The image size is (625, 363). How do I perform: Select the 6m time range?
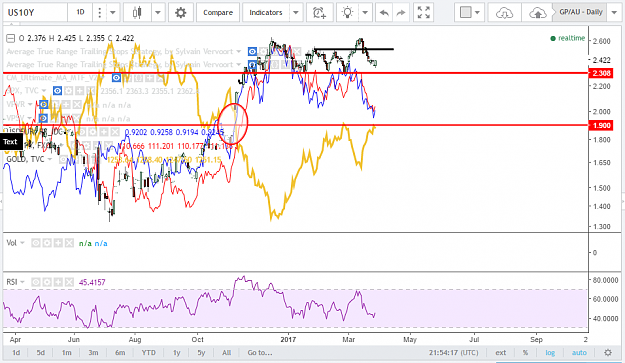coord(120,353)
